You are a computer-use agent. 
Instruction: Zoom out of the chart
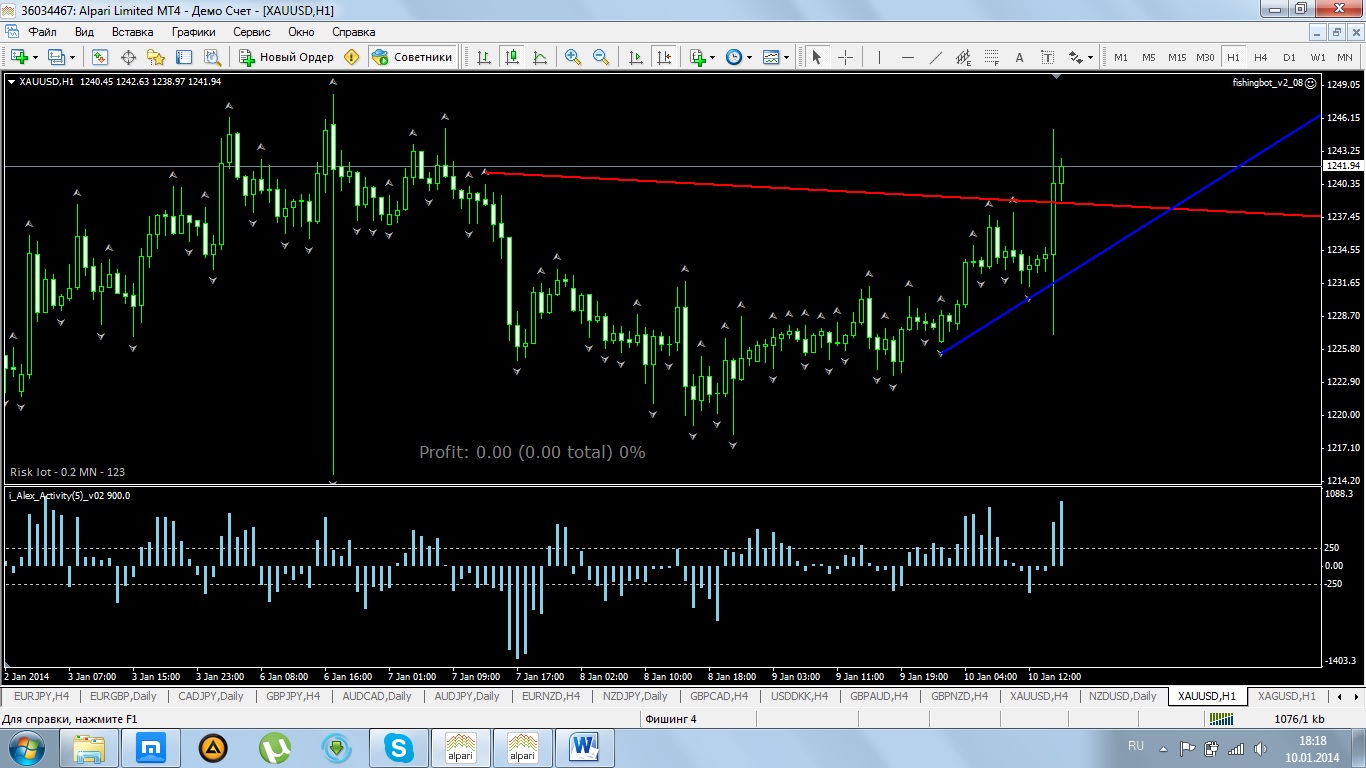[x=601, y=57]
